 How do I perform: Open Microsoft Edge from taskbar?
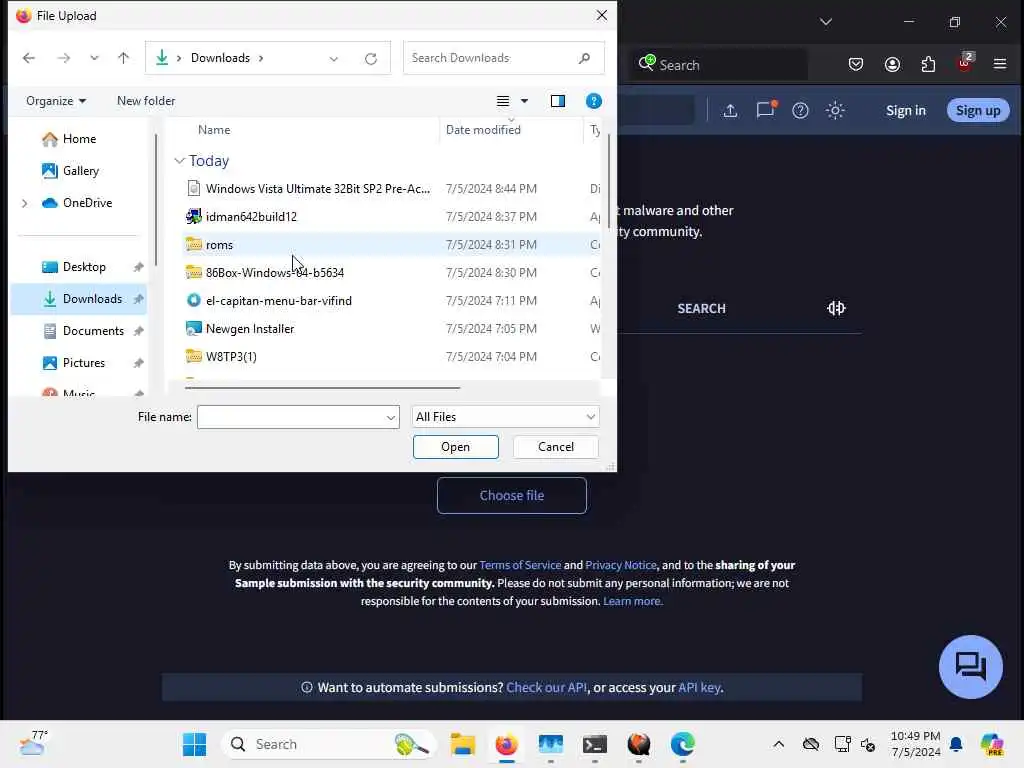pos(682,744)
